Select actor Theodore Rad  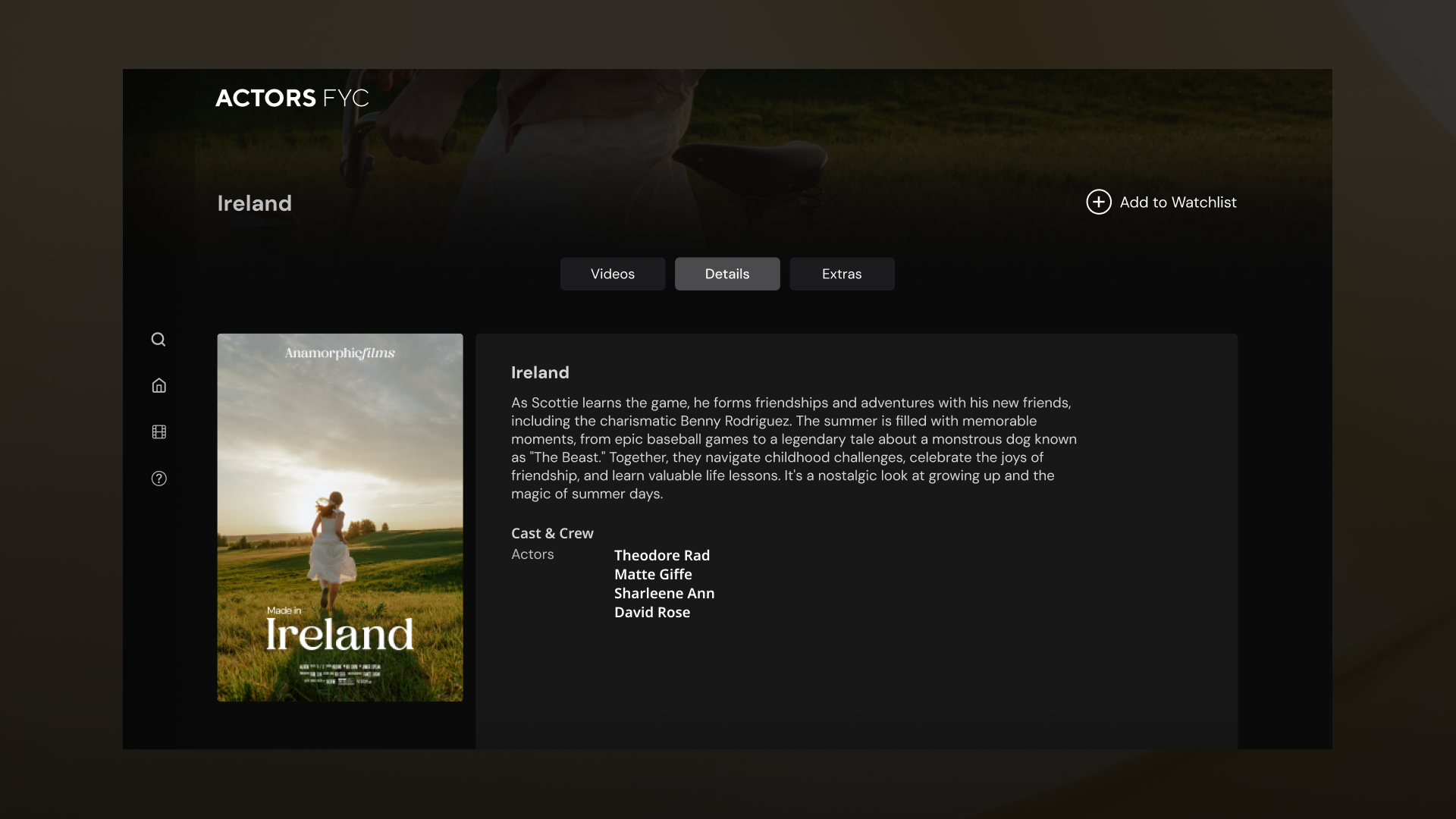(662, 555)
